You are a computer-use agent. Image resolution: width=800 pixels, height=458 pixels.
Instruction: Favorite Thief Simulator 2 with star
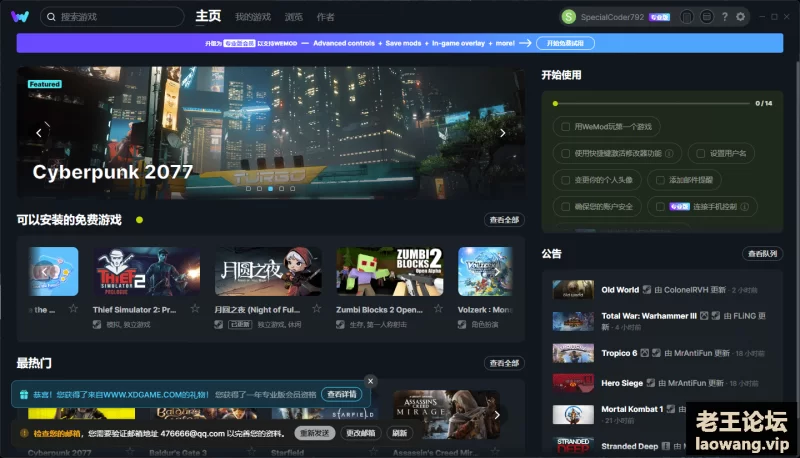pyautogui.click(x=195, y=309)
